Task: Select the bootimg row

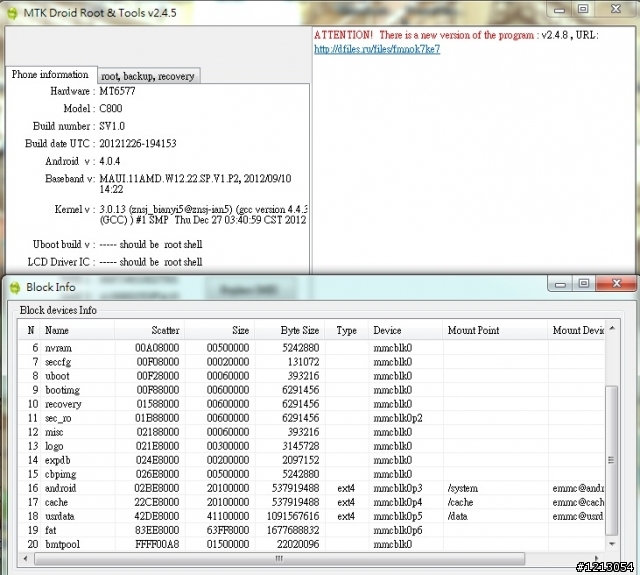Action: click(x=311, y=390)
